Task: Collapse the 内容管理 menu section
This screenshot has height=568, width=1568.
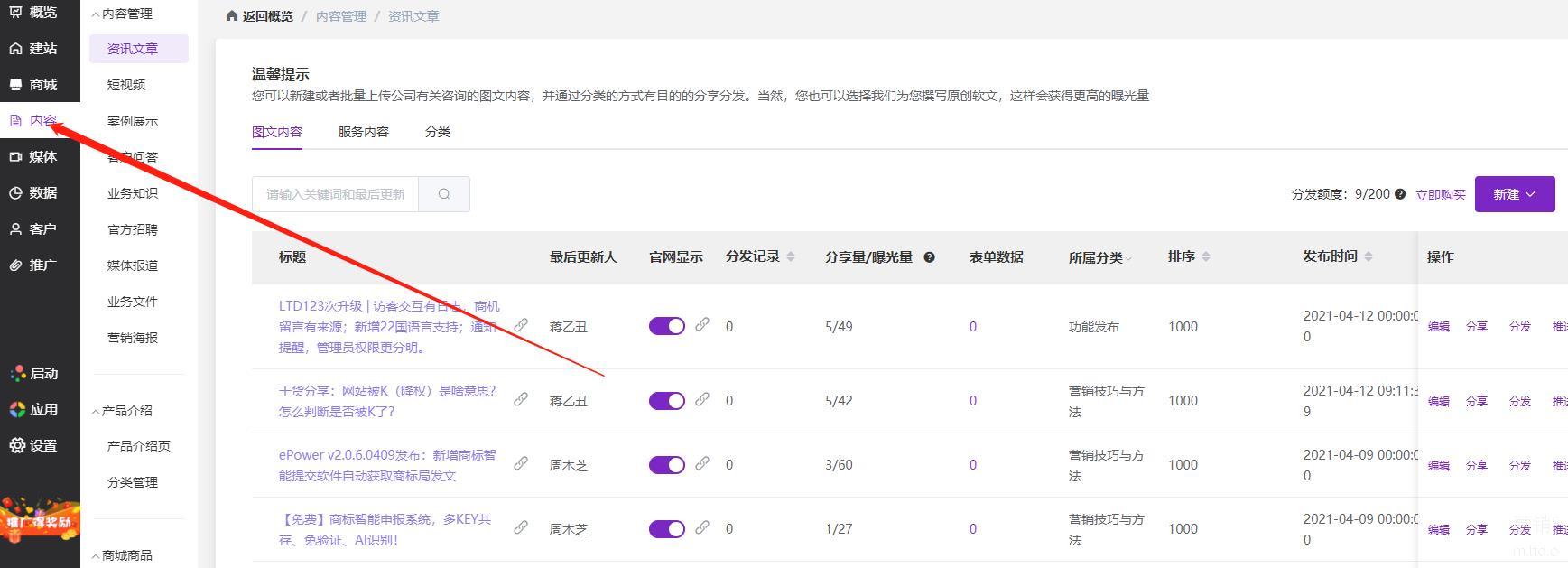Action: pyautogui.click(x=122, y=14)
